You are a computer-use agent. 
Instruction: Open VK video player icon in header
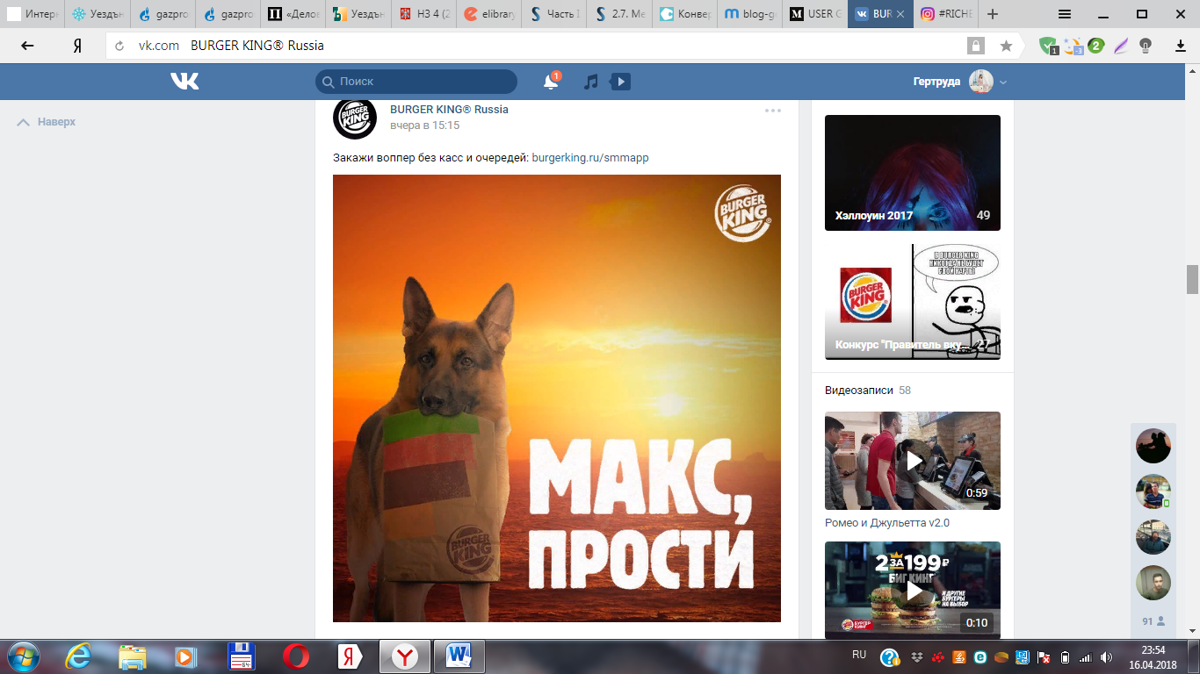coord(621,82)
